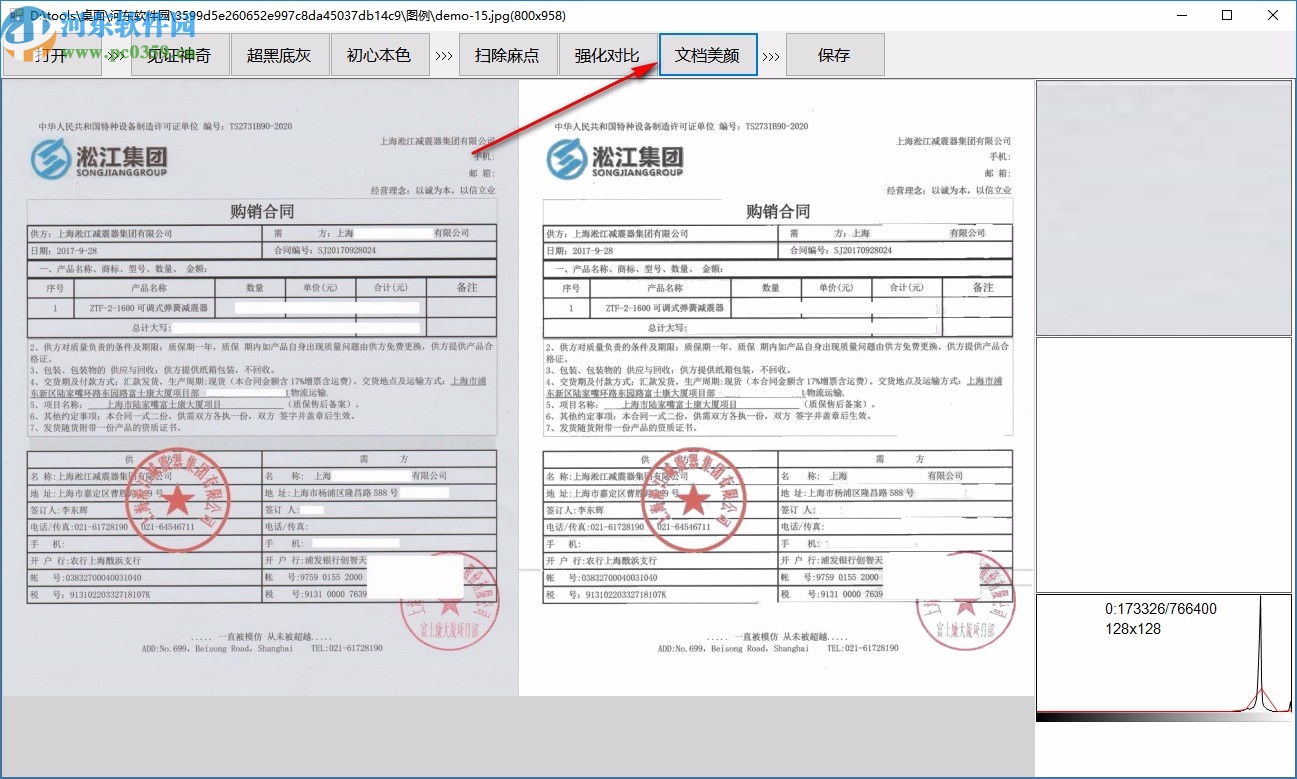The image size is (1297, 779).
Task: Expand the chevron between 文档美颜 and 保存
Action: (x=771, y=55)
